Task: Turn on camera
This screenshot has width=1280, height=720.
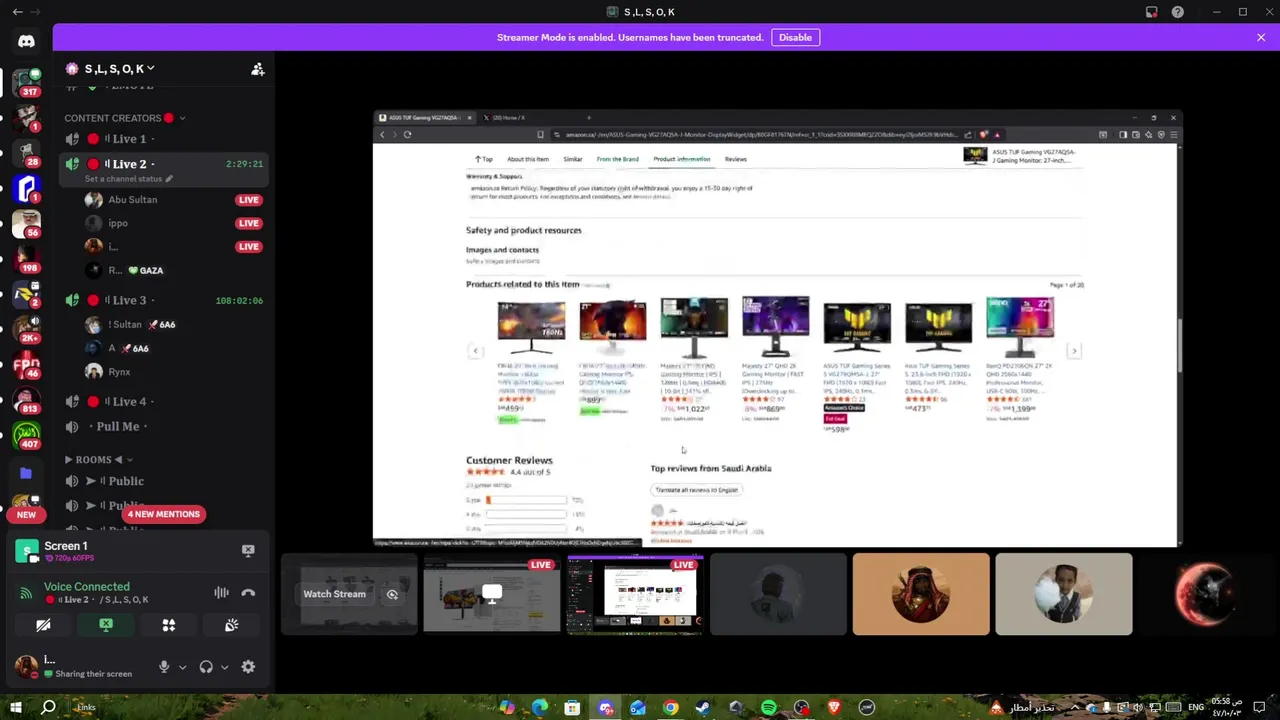Action: tap(43, 625)
